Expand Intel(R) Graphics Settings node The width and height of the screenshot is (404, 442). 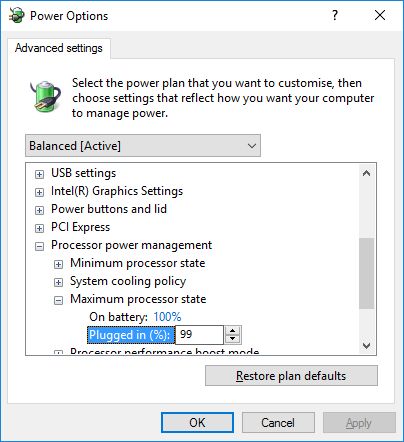tap(39, 192)
